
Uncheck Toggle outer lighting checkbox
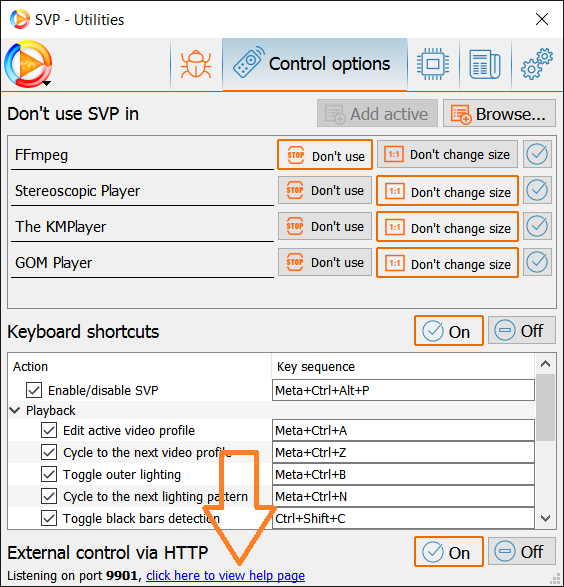pos(49,474)
